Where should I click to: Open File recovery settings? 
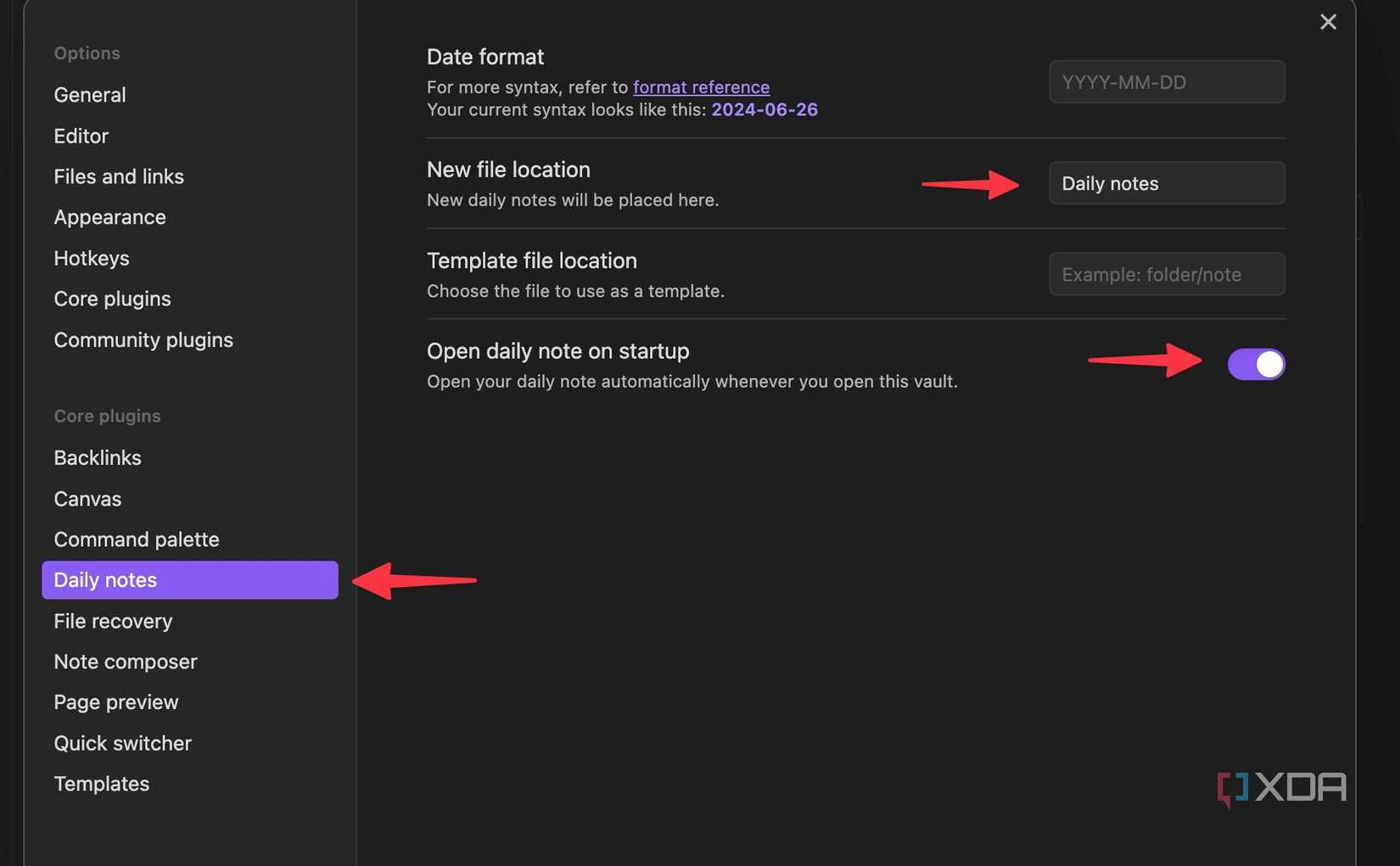[112, 621]
